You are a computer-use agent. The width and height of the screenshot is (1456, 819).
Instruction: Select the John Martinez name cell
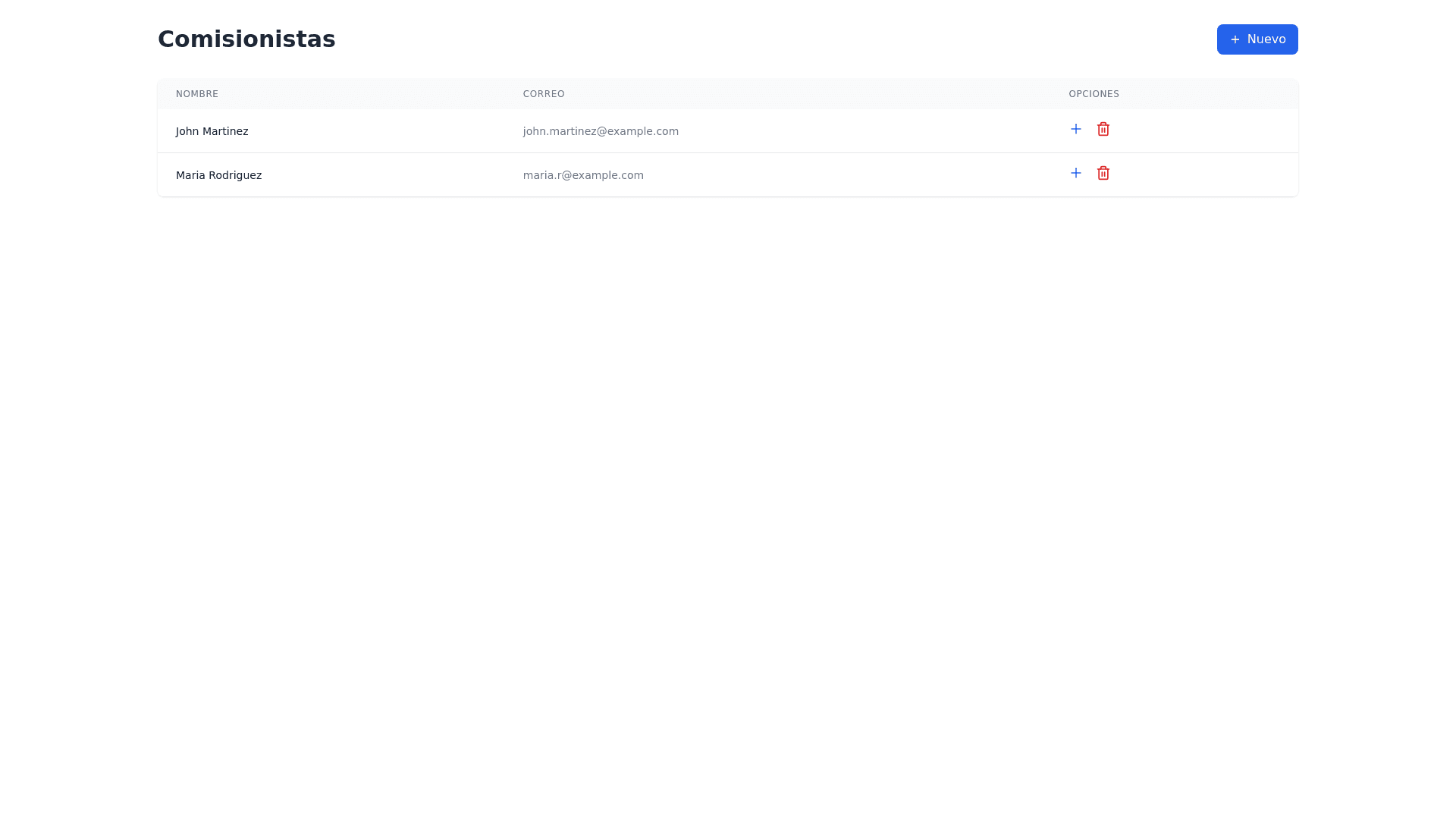(x=212, y=131)
